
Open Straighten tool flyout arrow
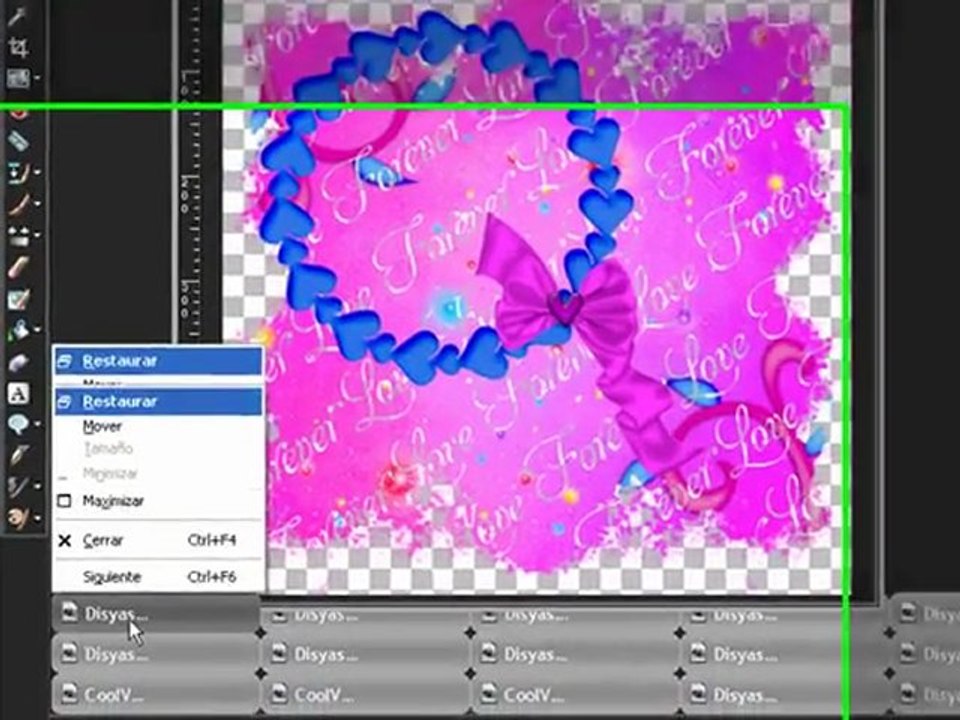[x=37, y=78]
